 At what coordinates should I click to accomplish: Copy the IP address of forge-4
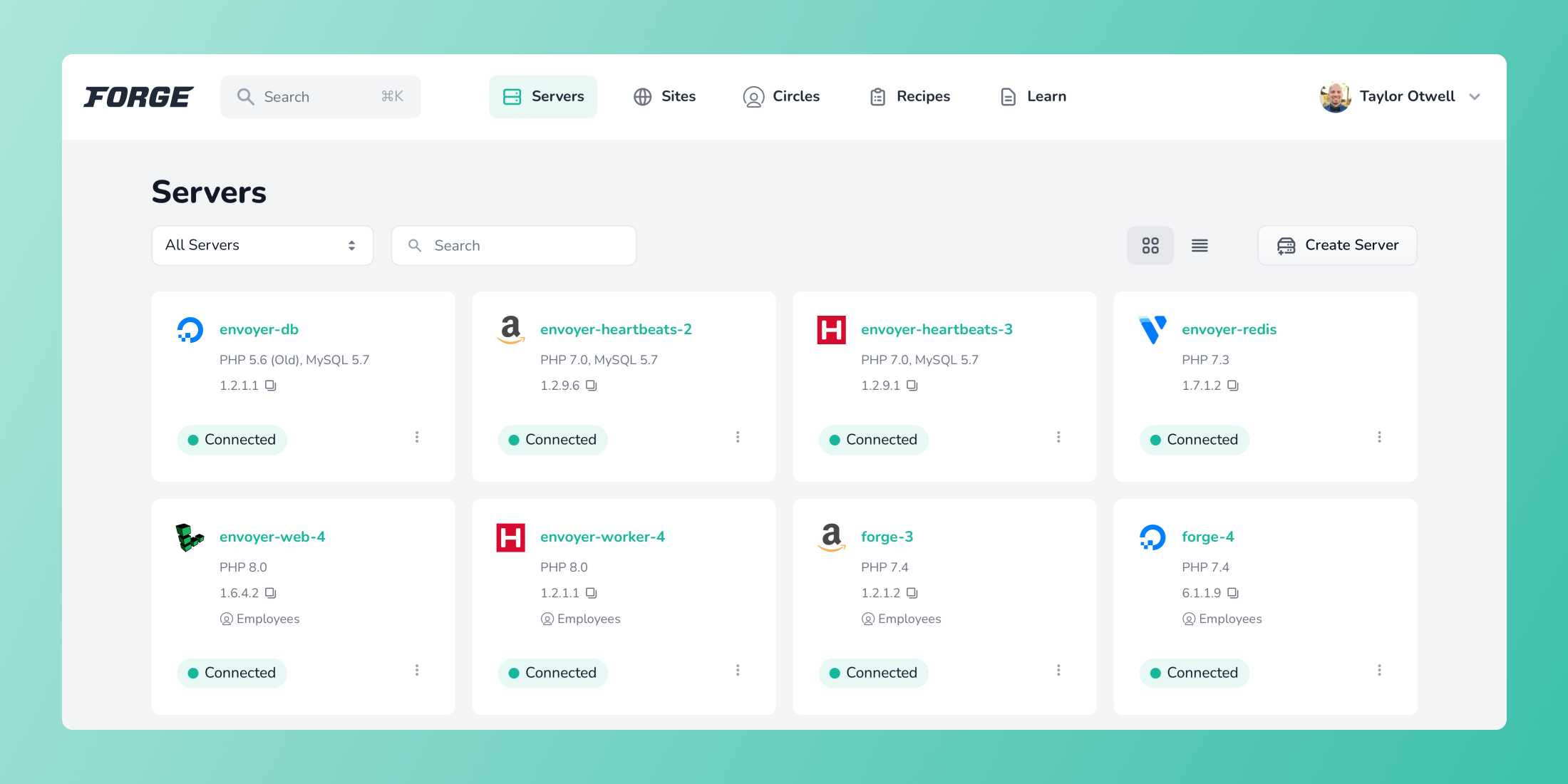pyautogui.click(x=1235, y=593)
